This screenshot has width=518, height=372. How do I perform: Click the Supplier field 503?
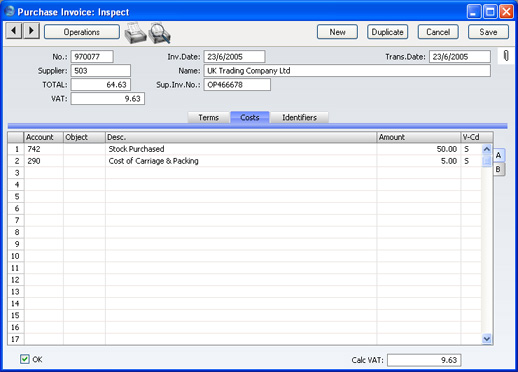101,71
